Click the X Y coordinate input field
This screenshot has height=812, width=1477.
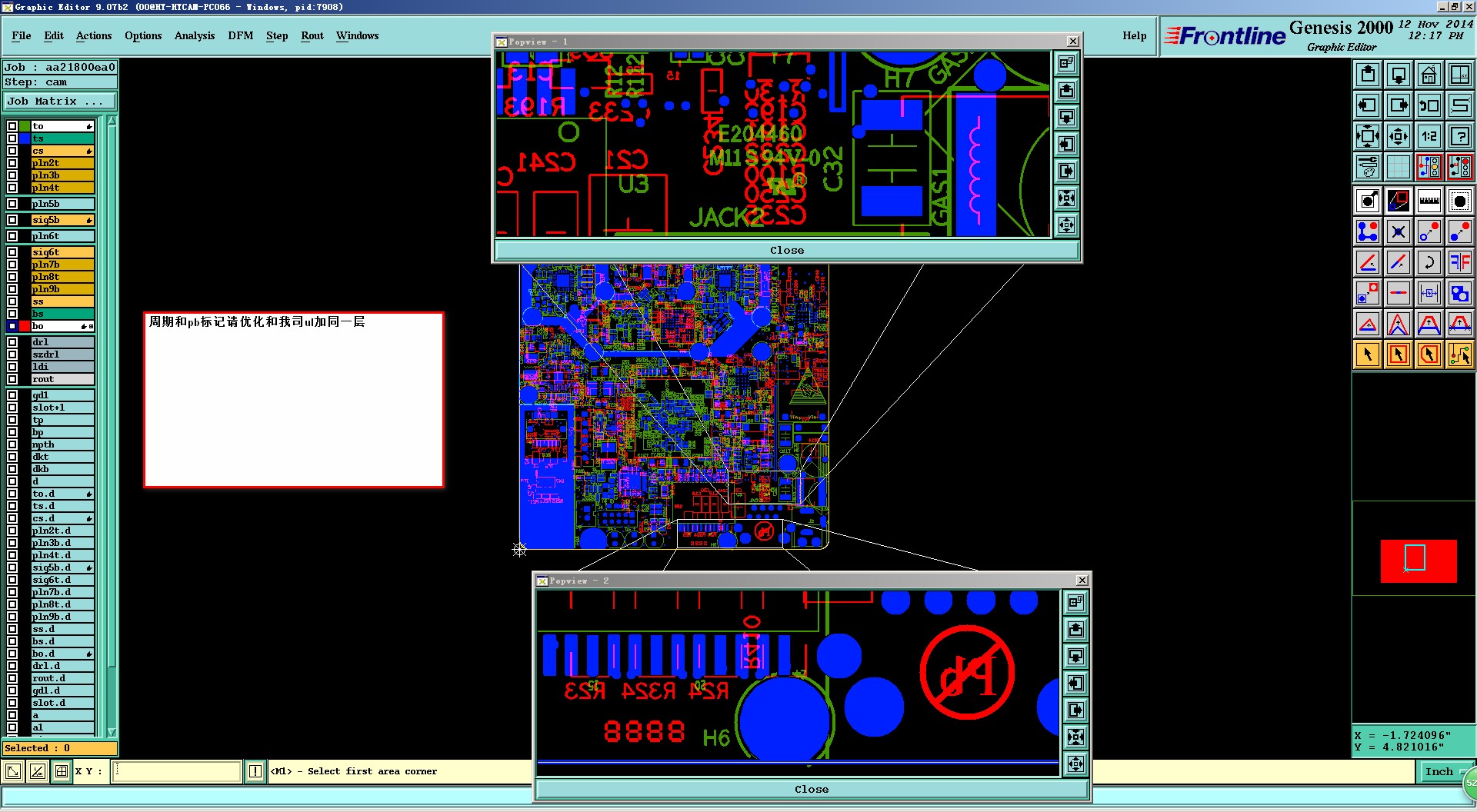click(177, 771)
